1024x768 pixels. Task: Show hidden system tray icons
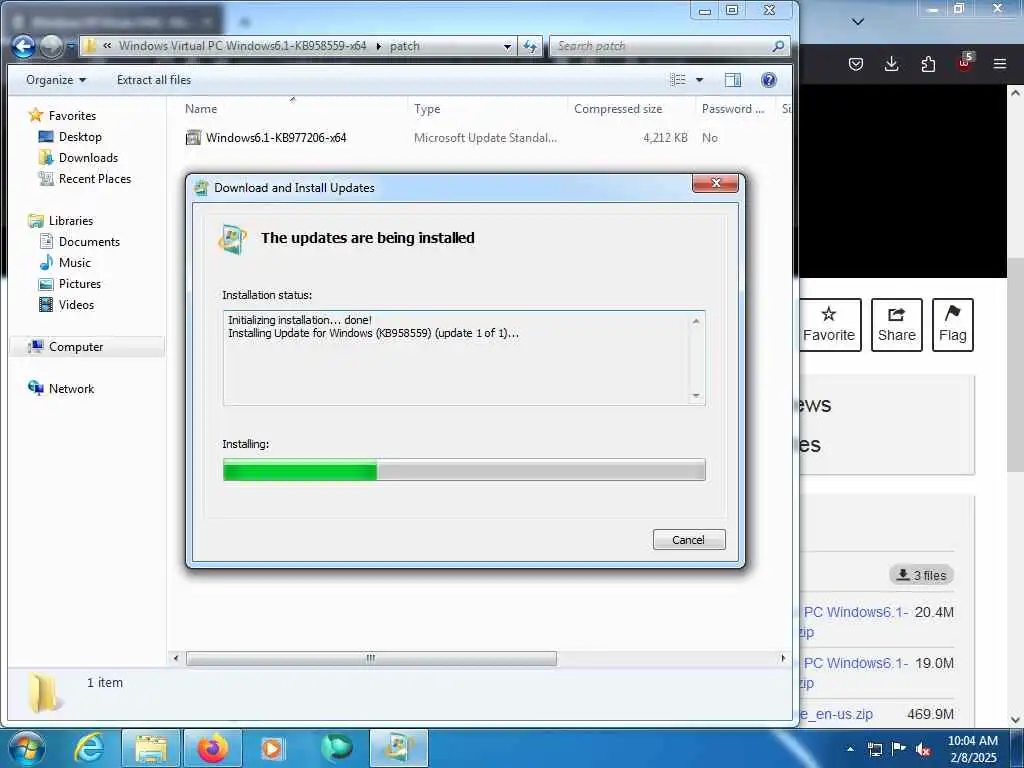tap(850, 749)
